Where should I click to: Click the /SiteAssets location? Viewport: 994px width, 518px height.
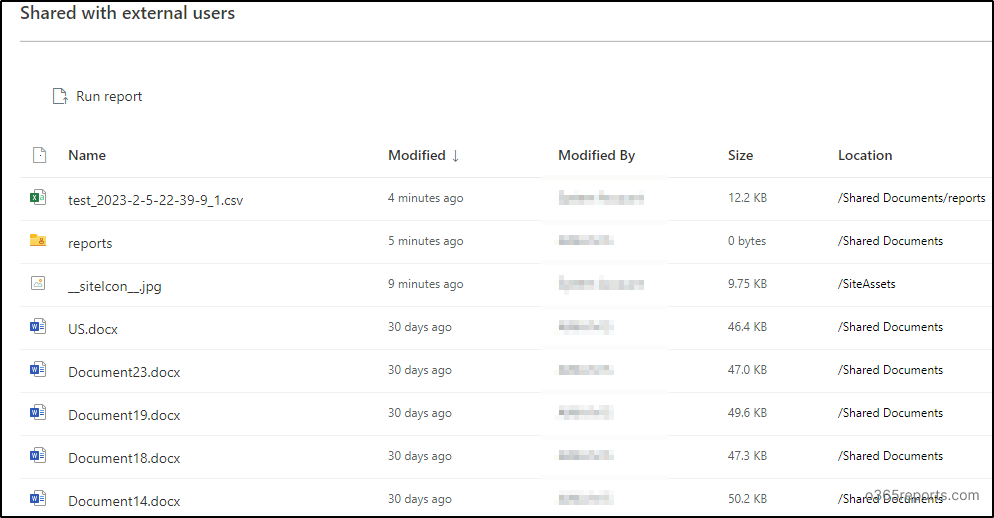pos(867,284)
